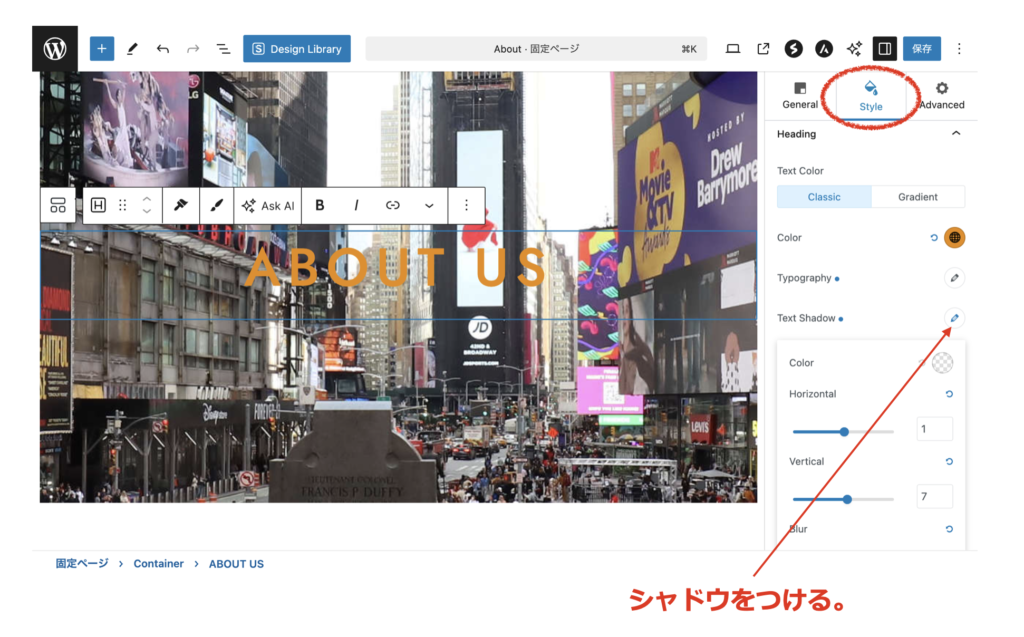Click the WordPress logo icon
The height and width of the screenshot is (637, 1024).
point(54,48)
